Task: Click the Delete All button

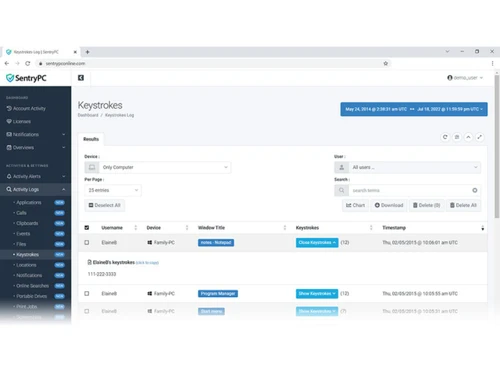Action: pos(463,205)
